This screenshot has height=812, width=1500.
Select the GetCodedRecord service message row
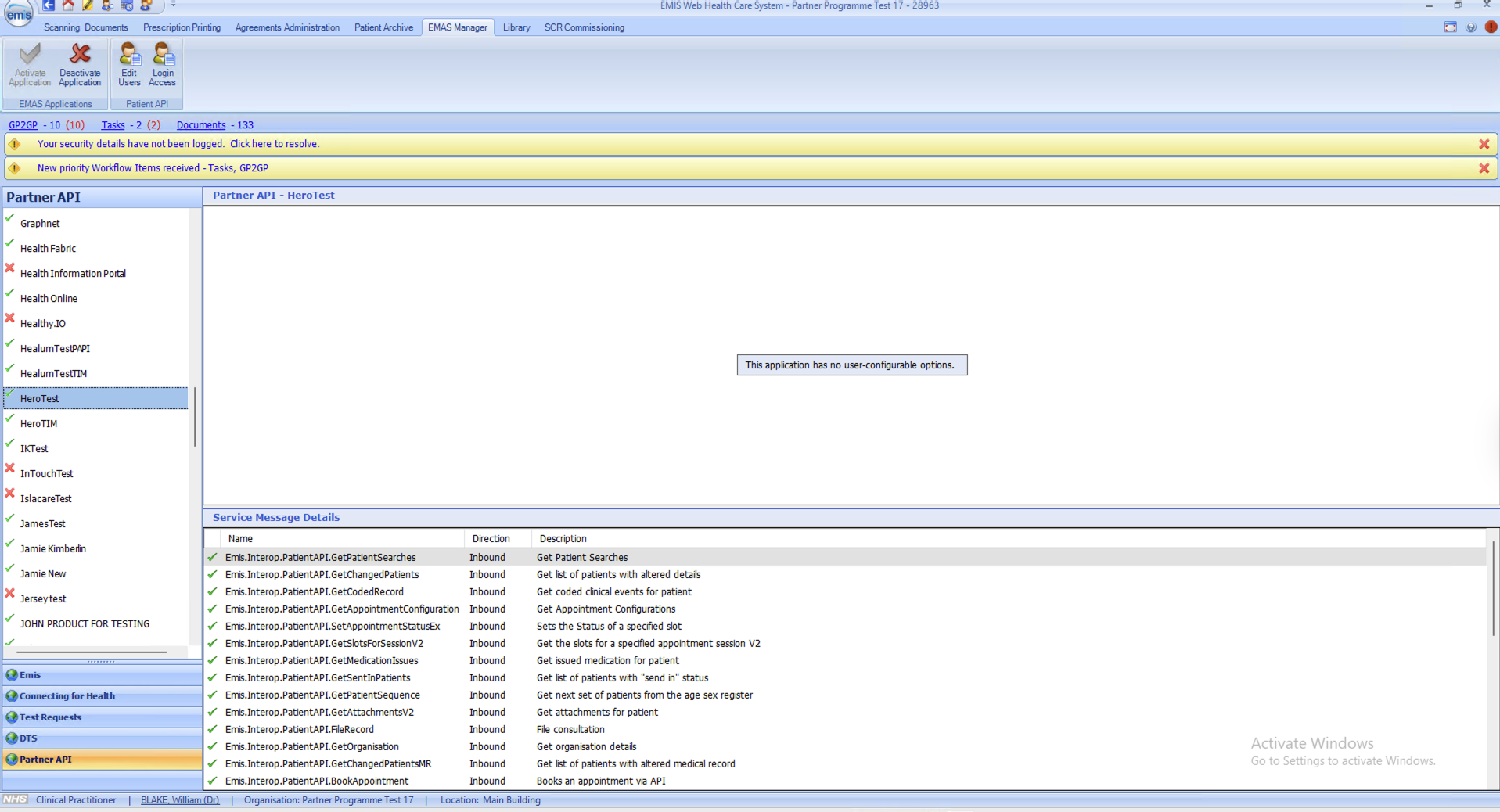315,592
